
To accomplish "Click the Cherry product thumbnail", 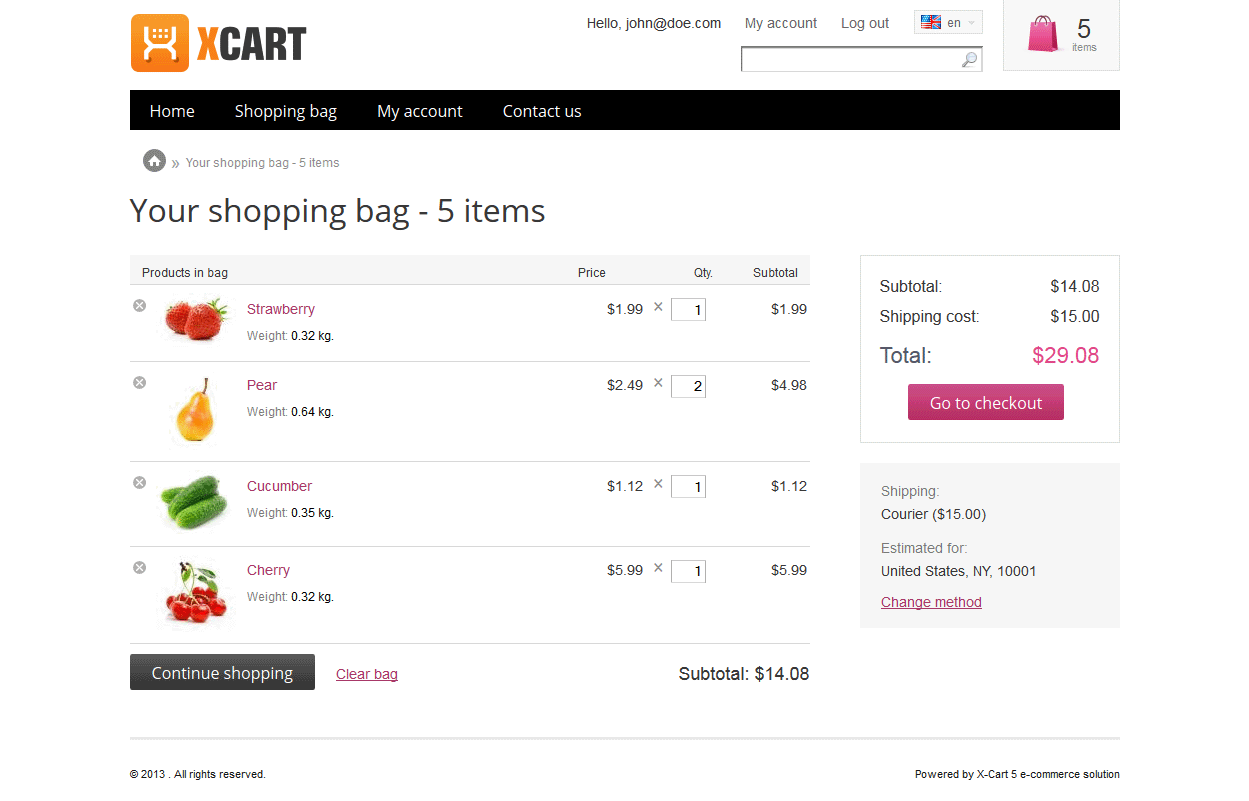I will 196,592.
